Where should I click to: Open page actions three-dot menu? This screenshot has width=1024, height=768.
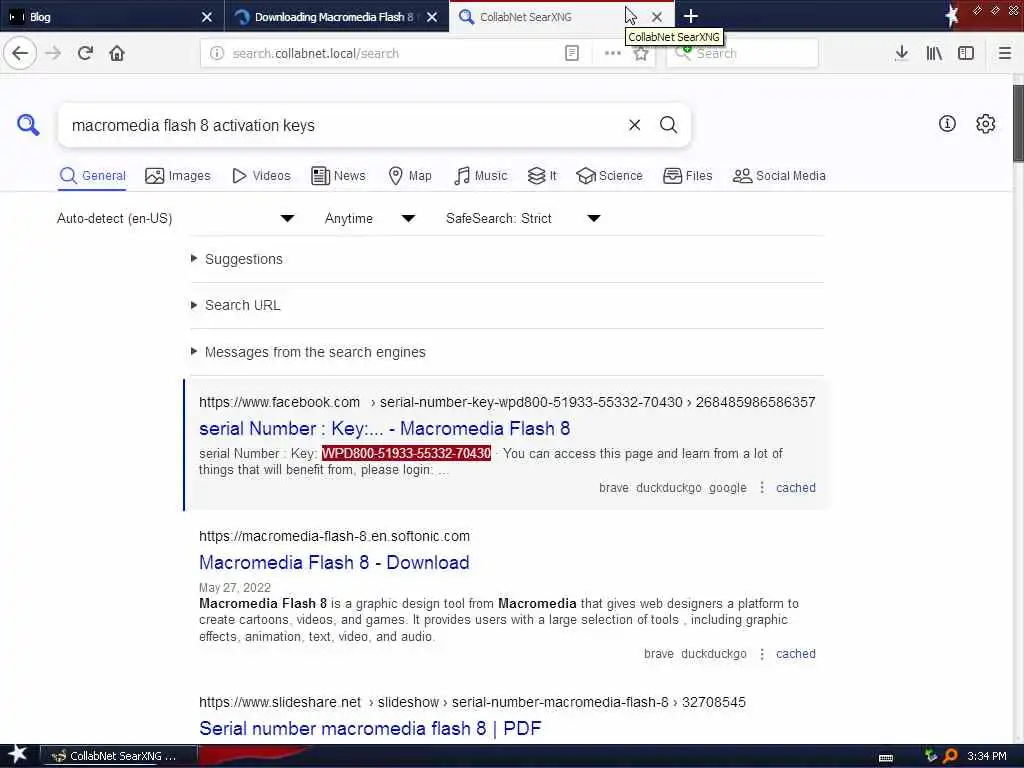click(613, 53)
